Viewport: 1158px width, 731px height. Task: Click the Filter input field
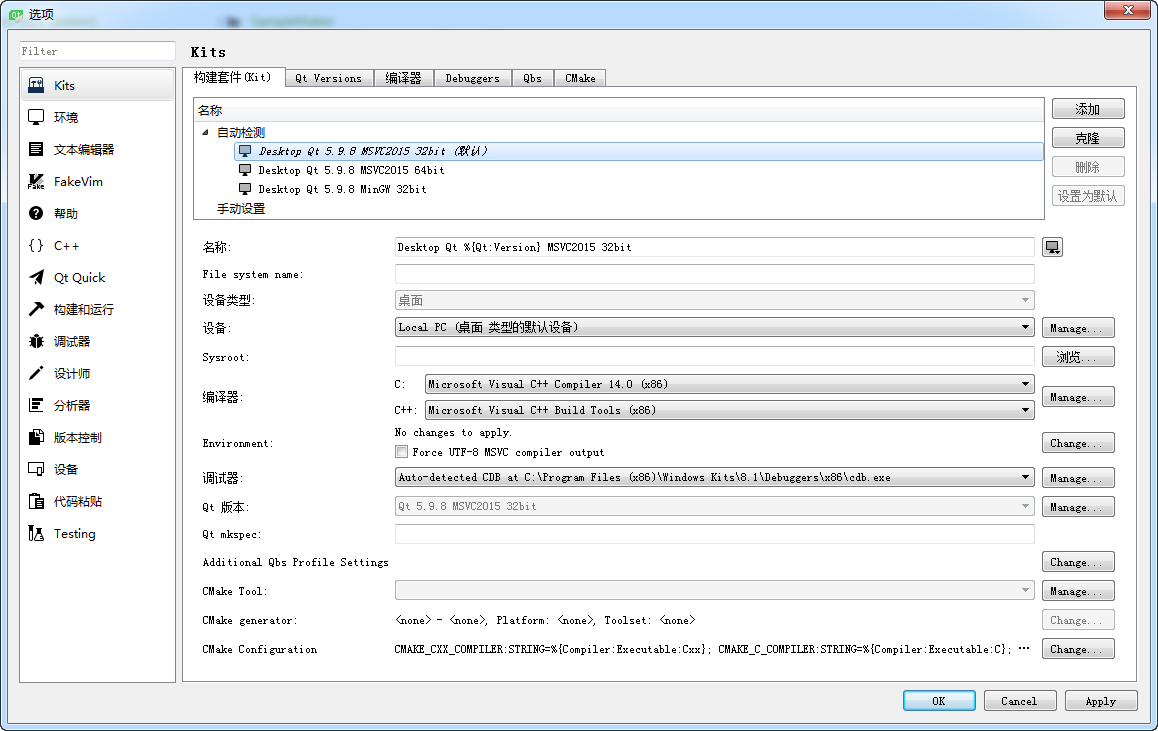96,50
